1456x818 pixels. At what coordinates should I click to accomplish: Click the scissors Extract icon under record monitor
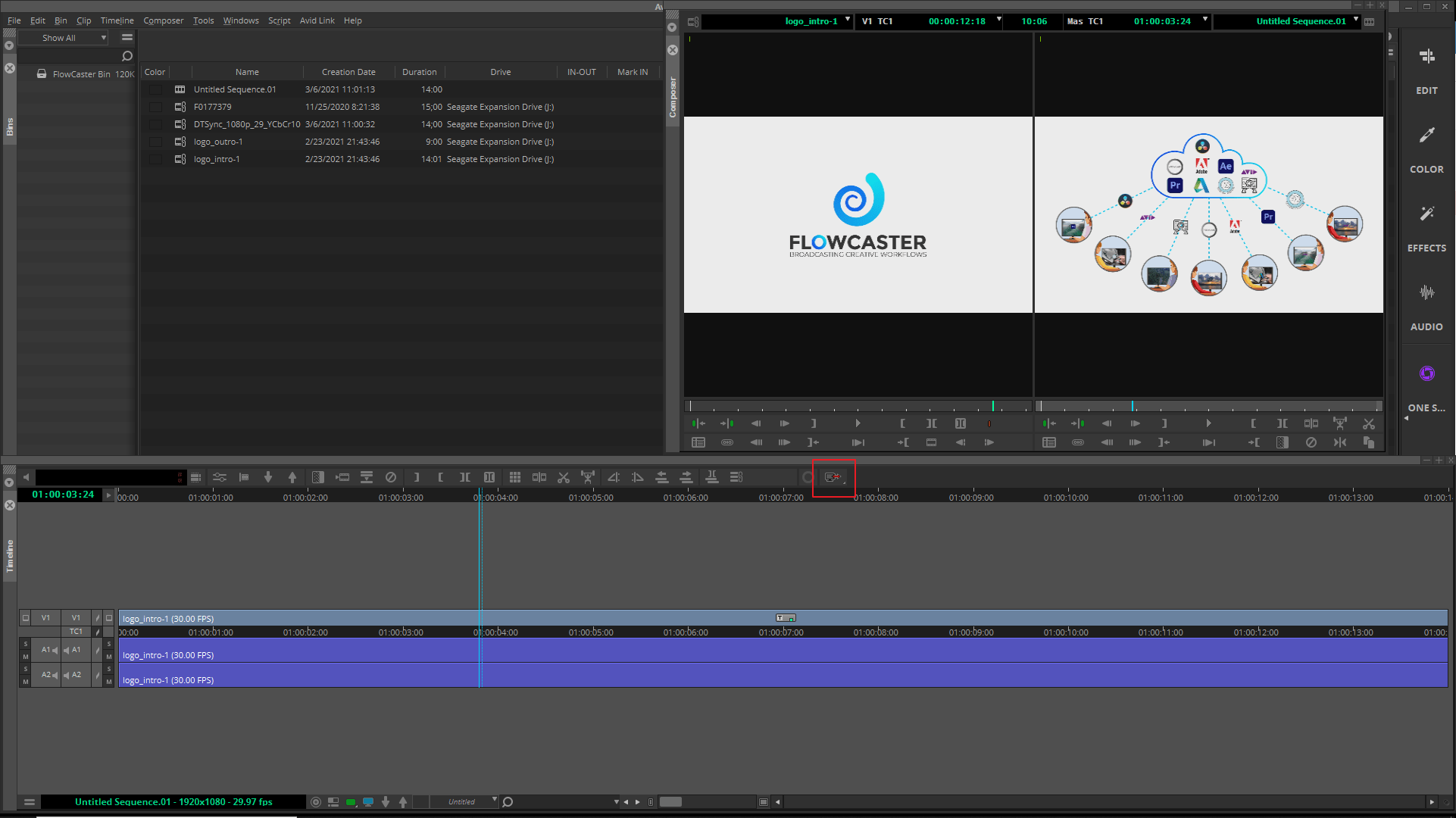click(1368, 423)
